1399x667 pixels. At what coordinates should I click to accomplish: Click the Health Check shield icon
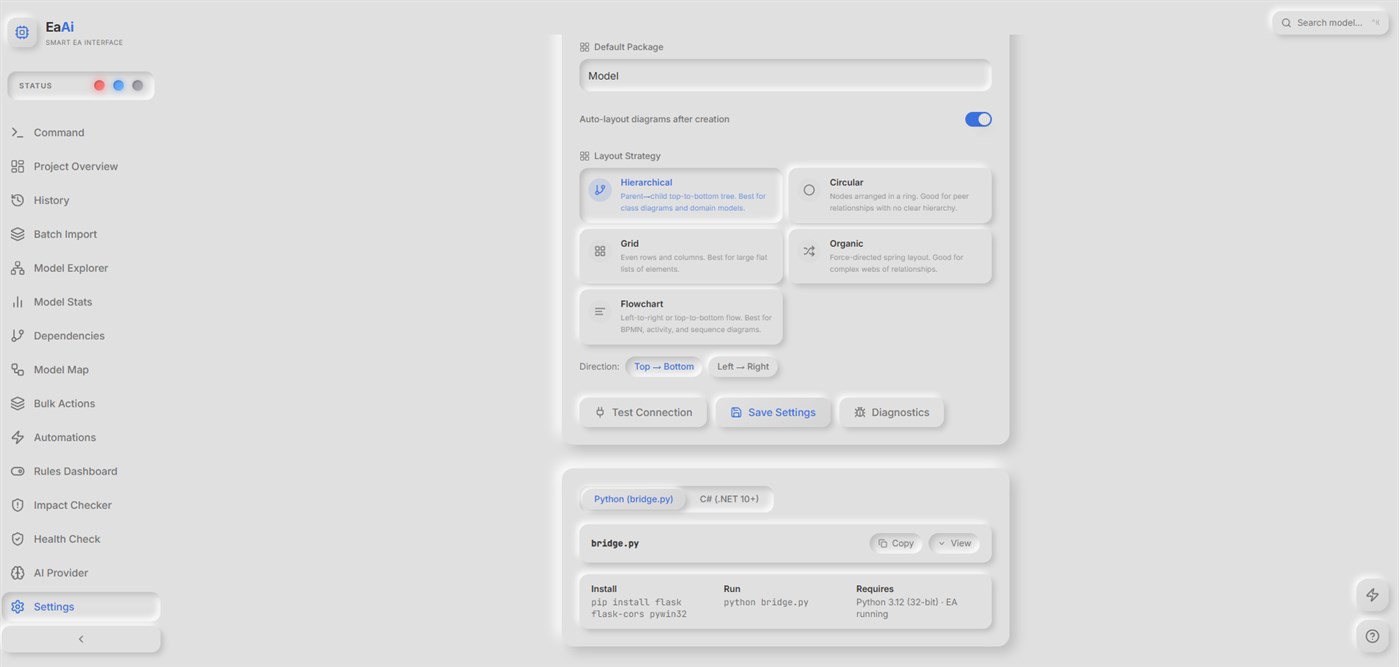(17, 539)
